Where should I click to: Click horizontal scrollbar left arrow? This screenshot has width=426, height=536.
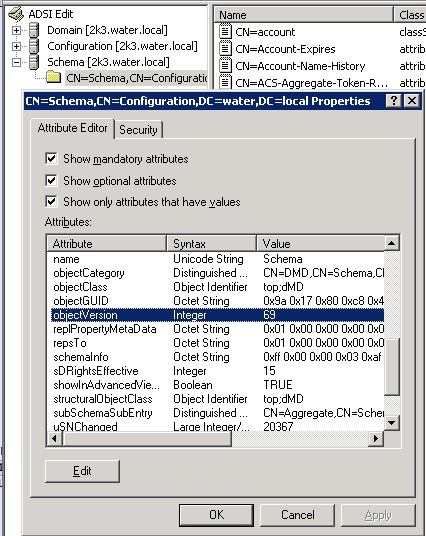click(55, 438)
